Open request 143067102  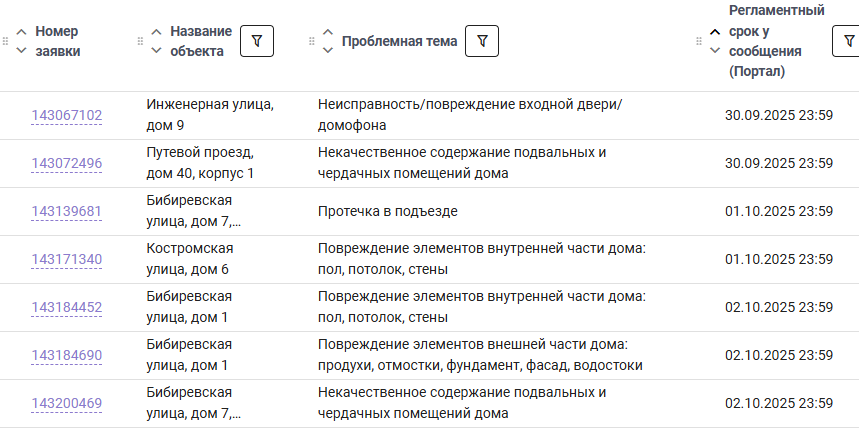pos(67,116)
